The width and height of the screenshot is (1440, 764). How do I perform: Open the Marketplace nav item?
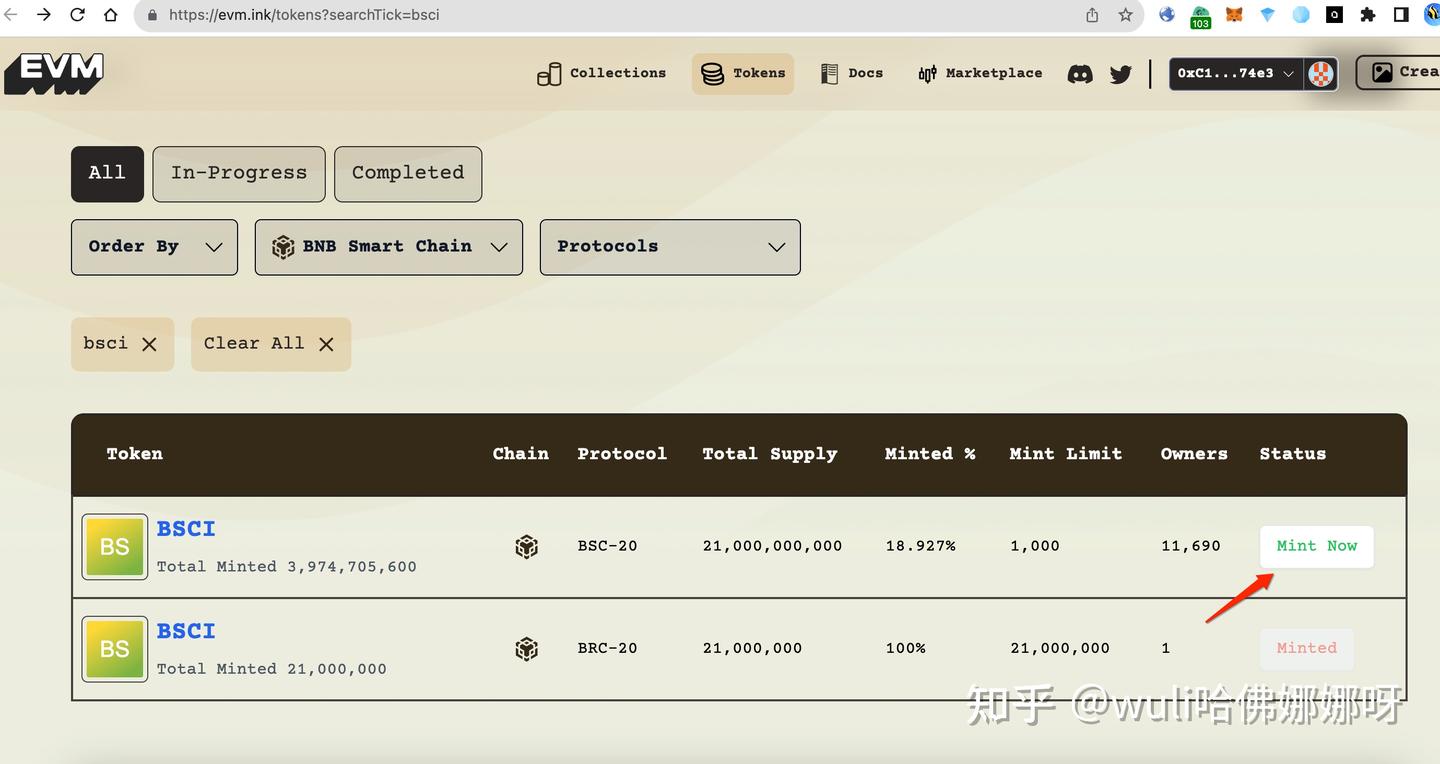[x=980, y=73]
